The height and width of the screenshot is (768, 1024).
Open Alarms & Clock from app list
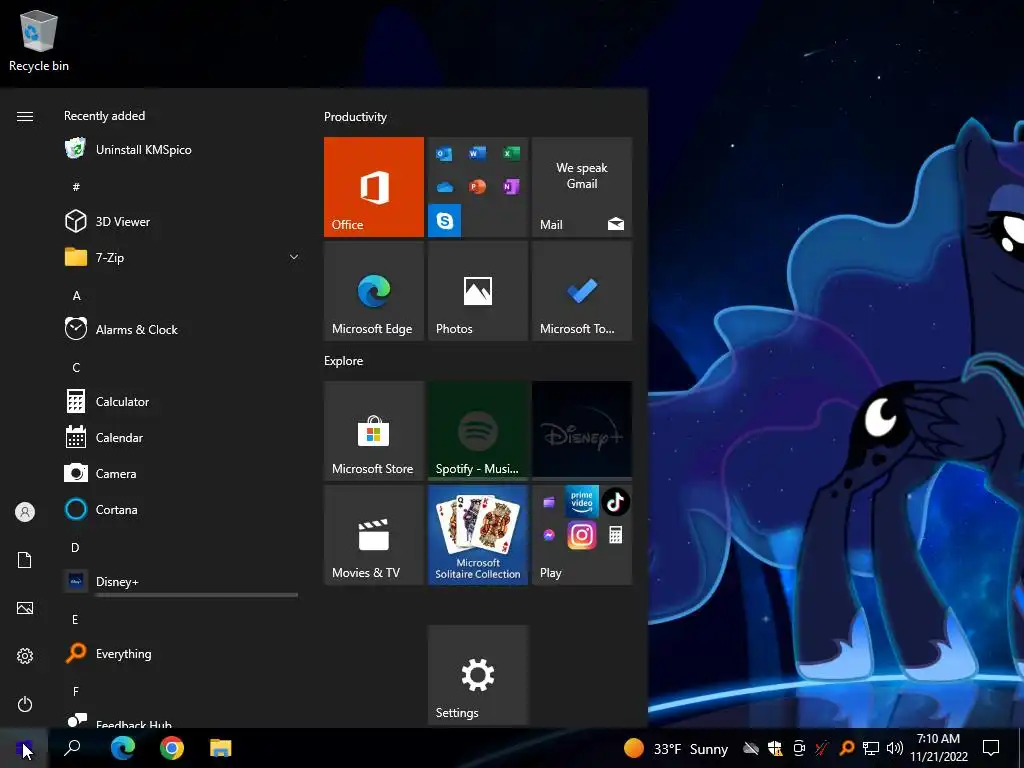point(182,330)
